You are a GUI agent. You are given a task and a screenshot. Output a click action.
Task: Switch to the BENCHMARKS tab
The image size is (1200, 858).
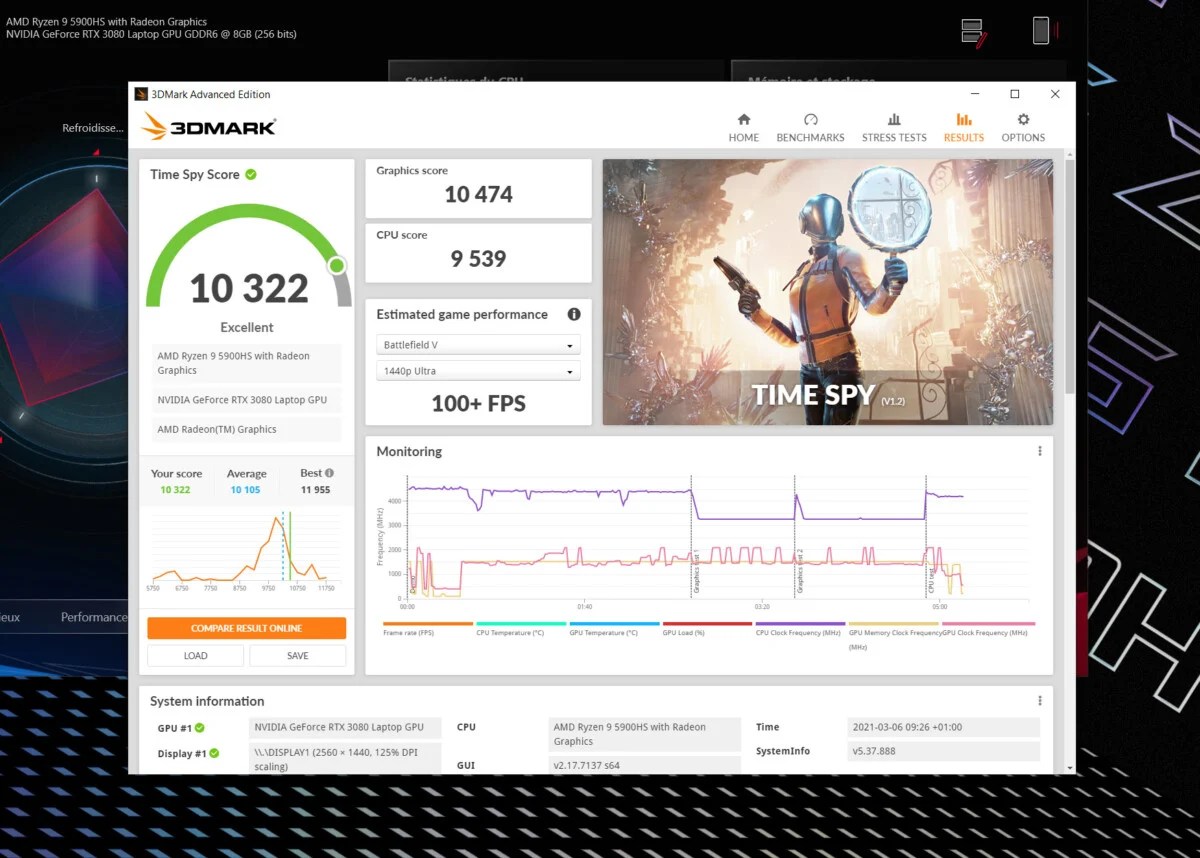[x=810, y=127]
